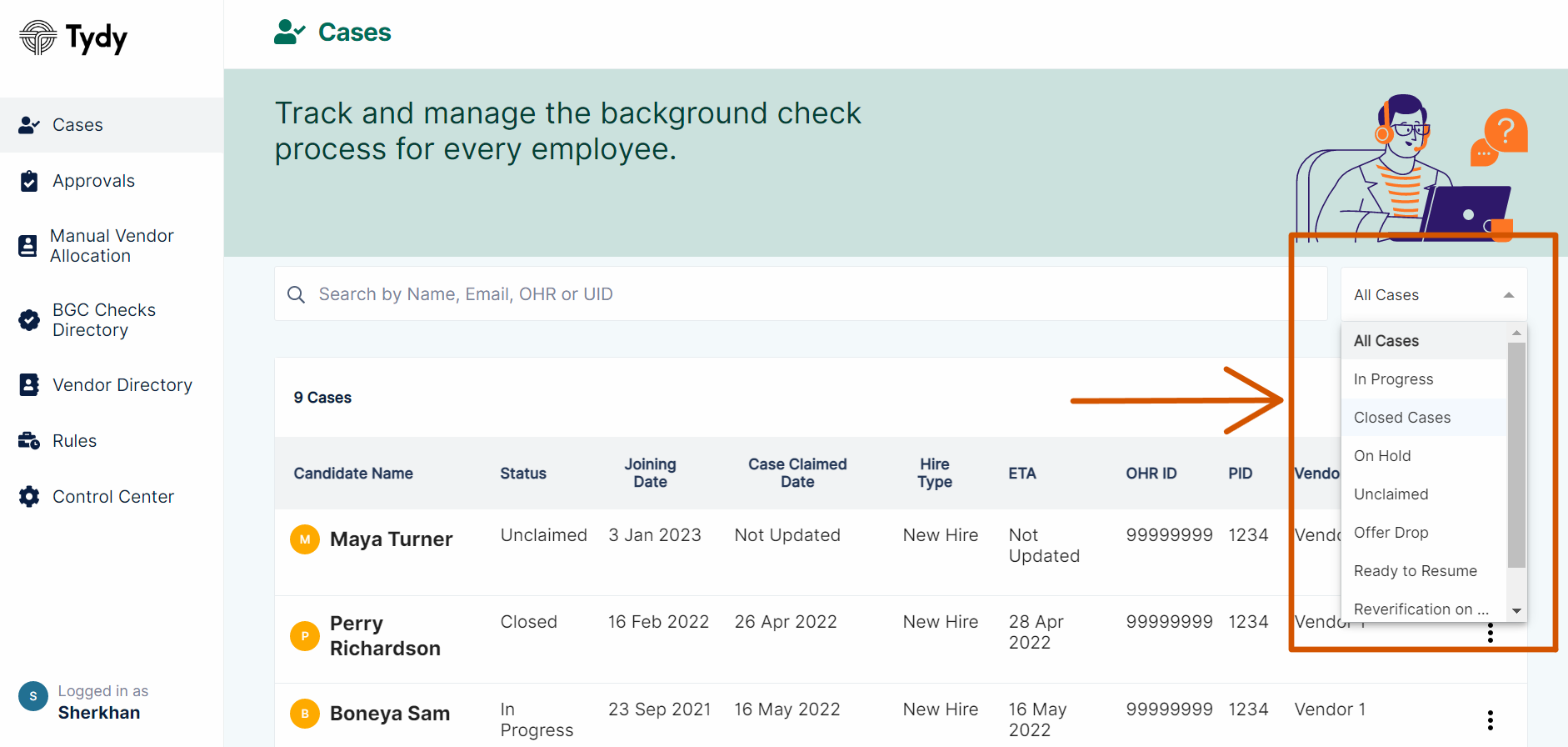Select Unclaimed option in filter list

point(1391,494)
